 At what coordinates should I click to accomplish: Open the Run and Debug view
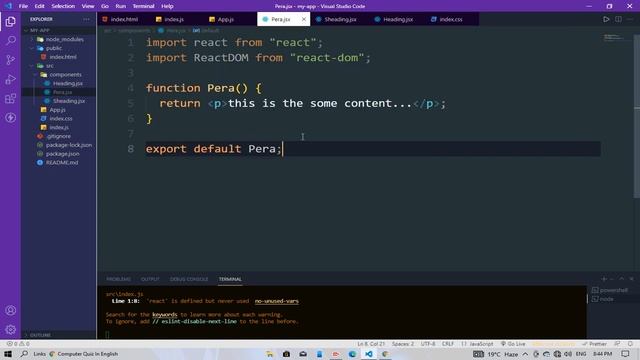point(11,79)
